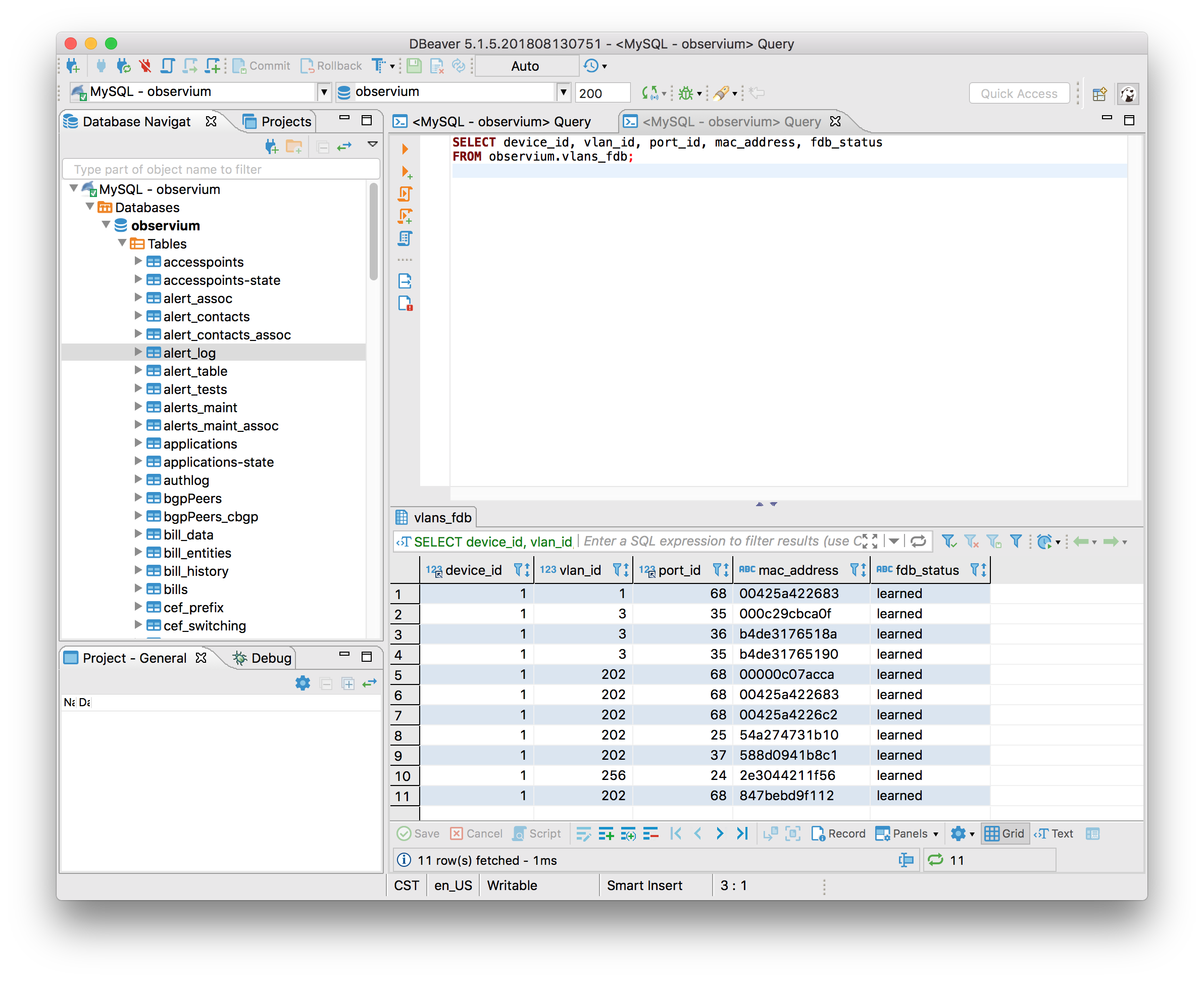
Task: Open the filter history dropdown arrow
Action: (x=894, y=542)
